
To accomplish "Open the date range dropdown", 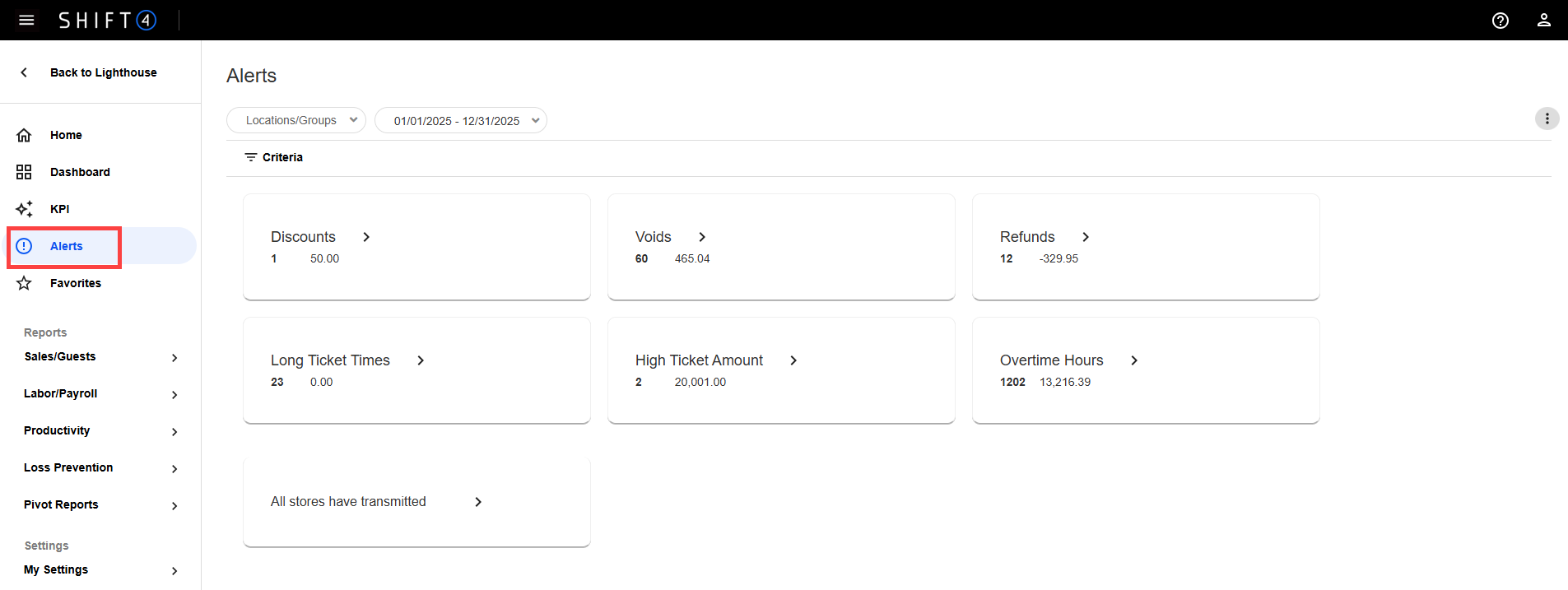I will 461,120.
